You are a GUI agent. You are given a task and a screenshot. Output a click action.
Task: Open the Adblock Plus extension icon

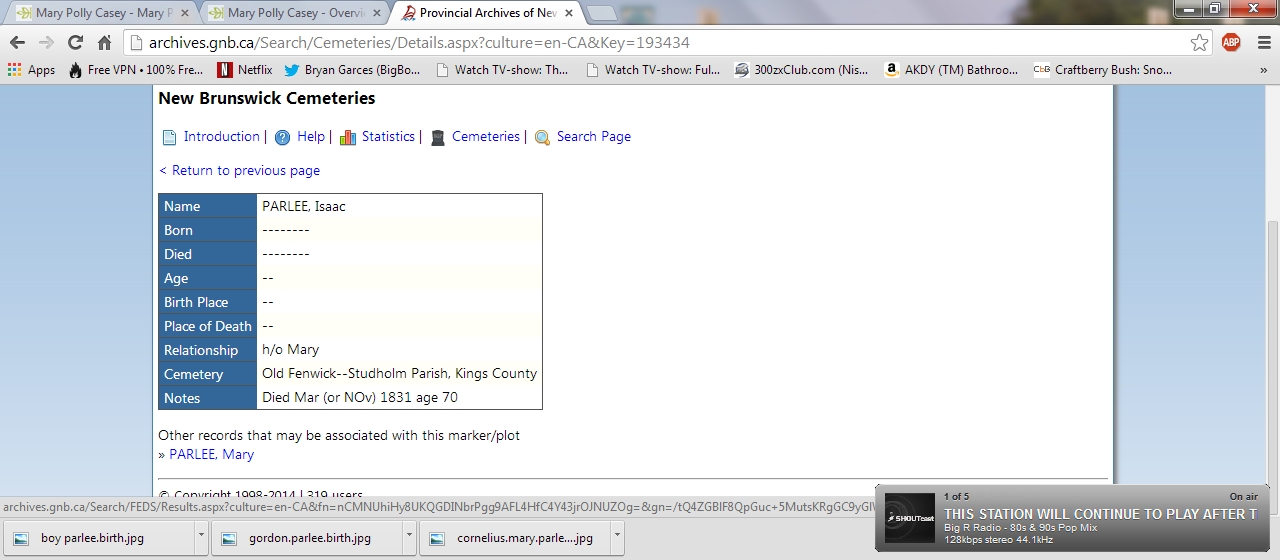click(1231, 43)
